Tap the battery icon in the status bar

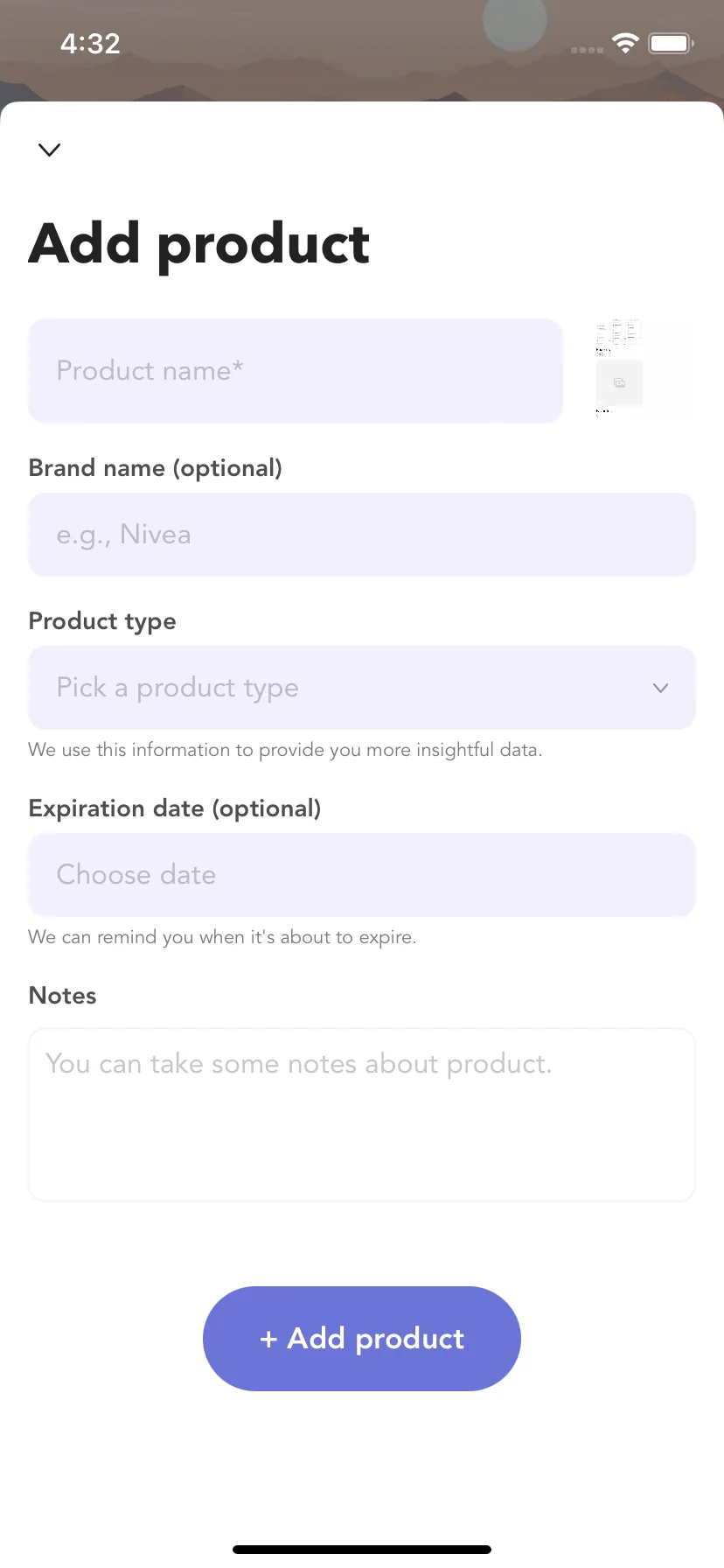click(x=671, y=43)
